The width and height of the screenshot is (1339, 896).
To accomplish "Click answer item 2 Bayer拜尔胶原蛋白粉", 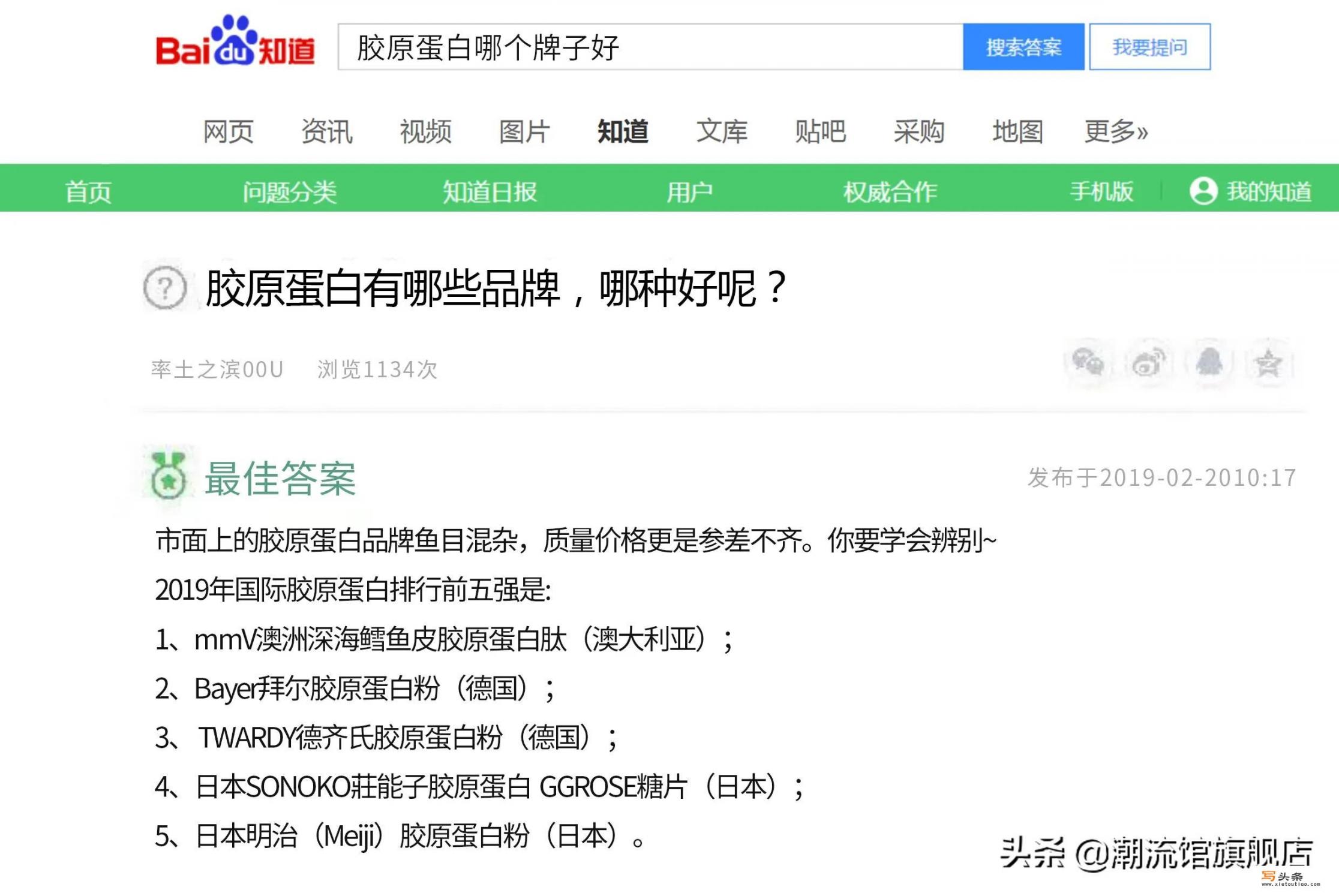I will click(356, 688).
